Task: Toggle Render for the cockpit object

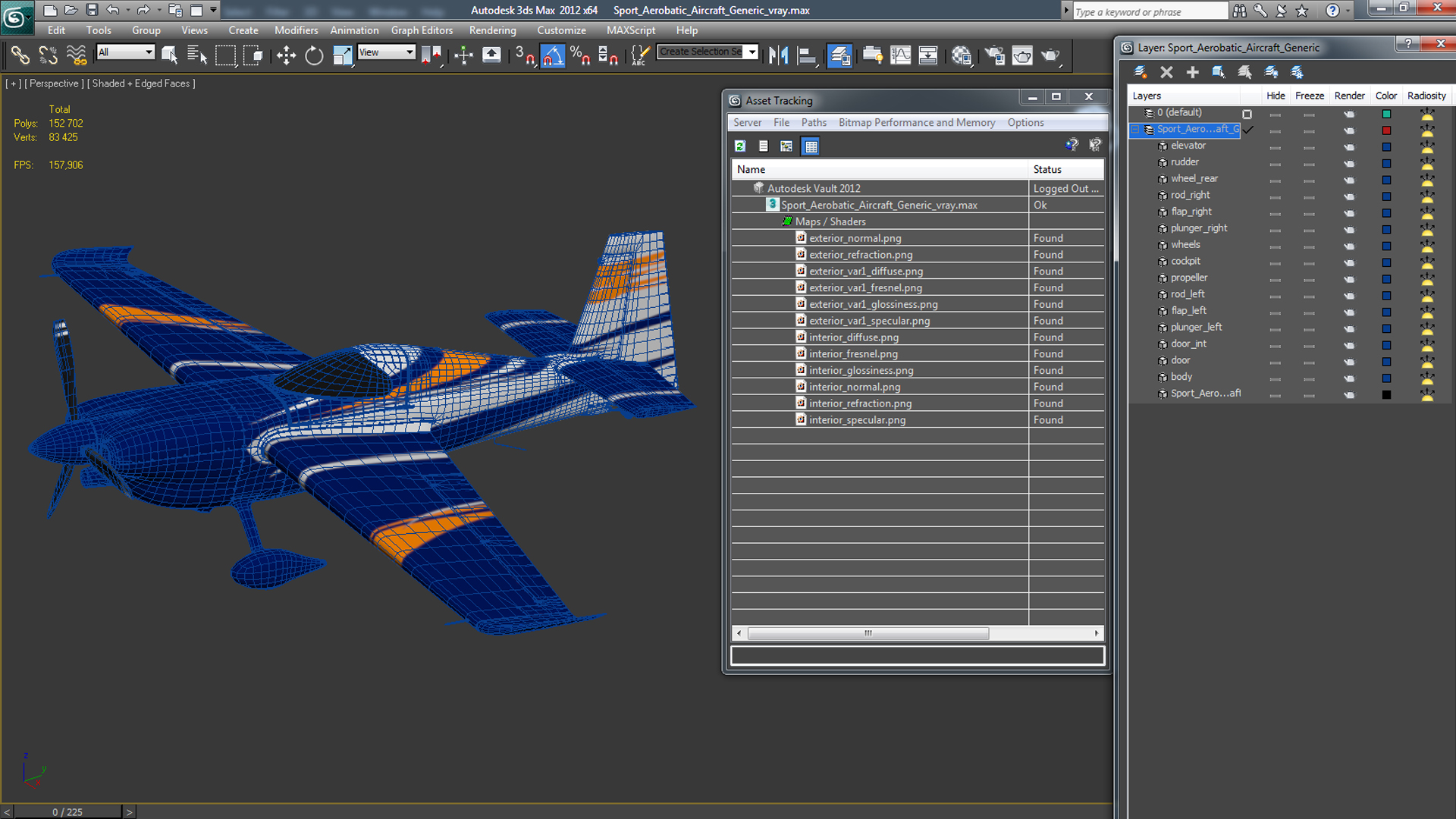Action: 1348,262
